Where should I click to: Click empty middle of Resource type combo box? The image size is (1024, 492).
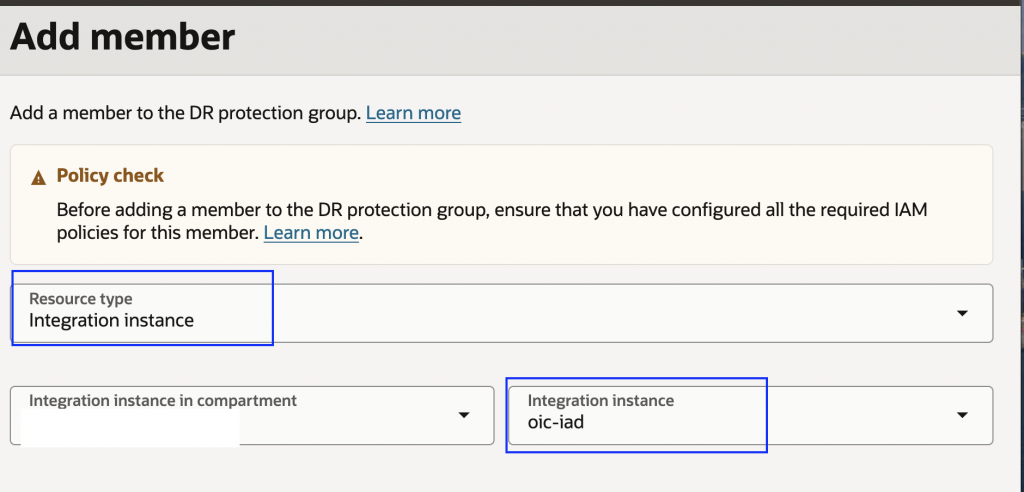coord(600,313)
